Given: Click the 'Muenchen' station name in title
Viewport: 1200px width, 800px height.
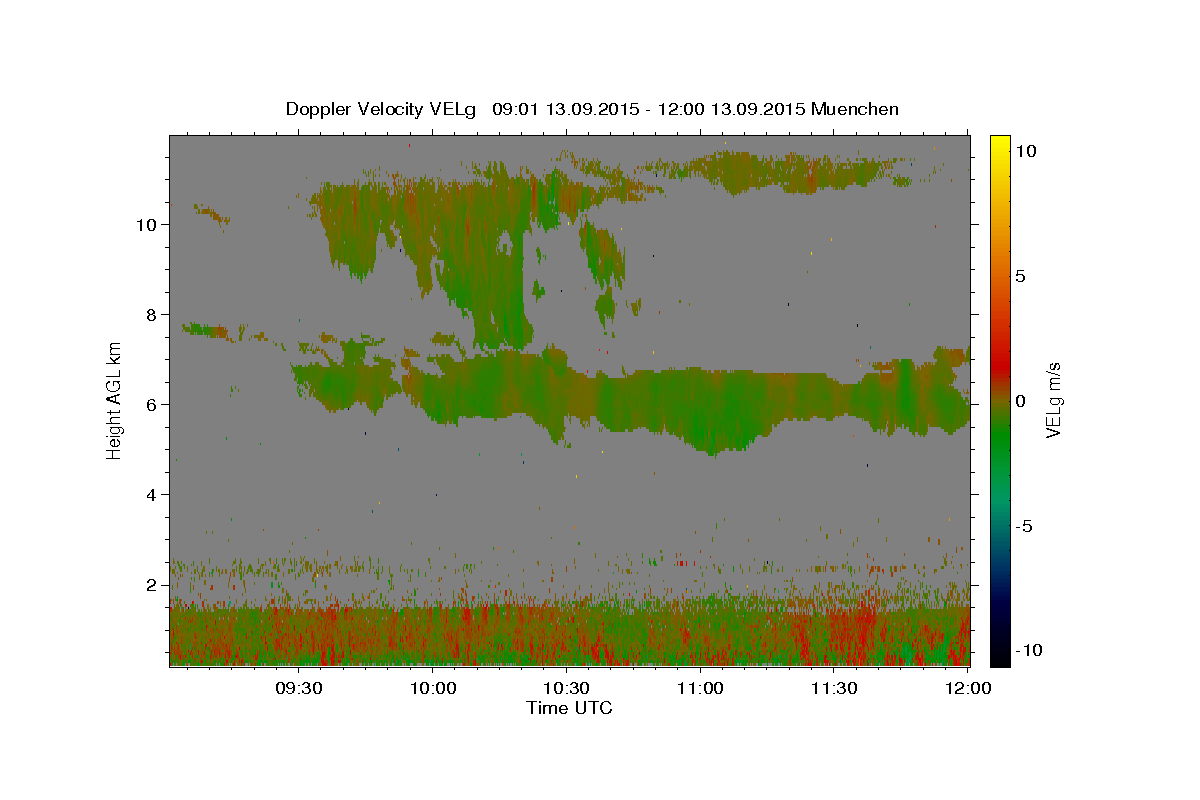Looking at the screenshot, I should pyautogui.click(x=855, y=109).
